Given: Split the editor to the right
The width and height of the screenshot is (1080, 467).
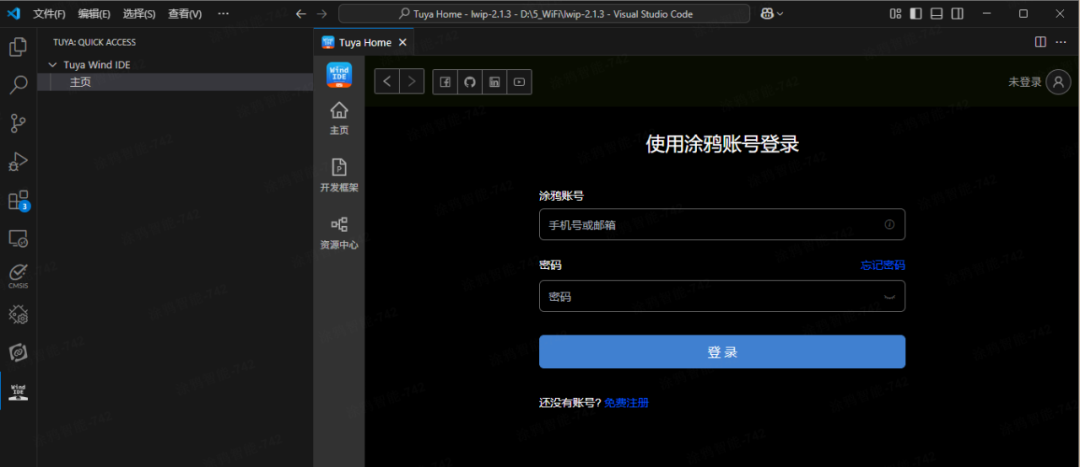Looking at the screenshot, I should click(1041, 42).
